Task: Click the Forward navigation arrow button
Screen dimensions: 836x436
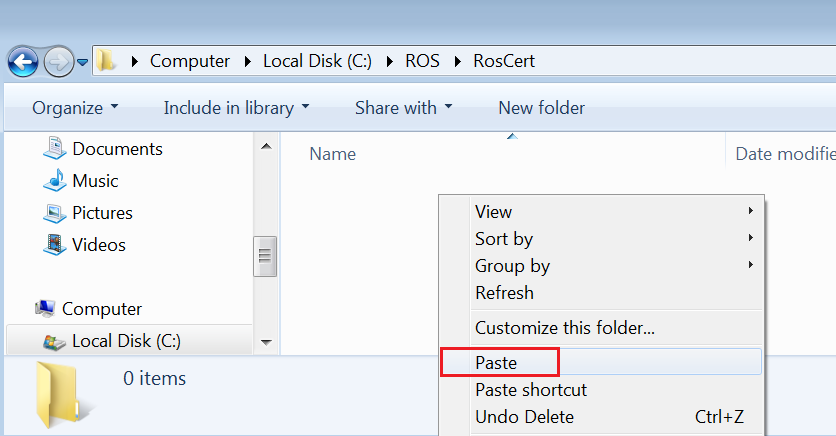Action: pyautogui.click(x=58, y=62)
